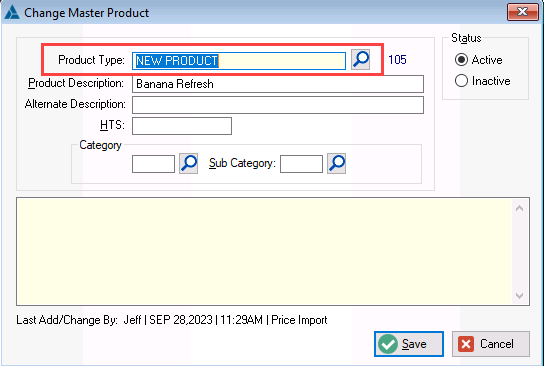Click the HTS input field
The height and width of the screenshot is (366, 544).
(182, 126)
